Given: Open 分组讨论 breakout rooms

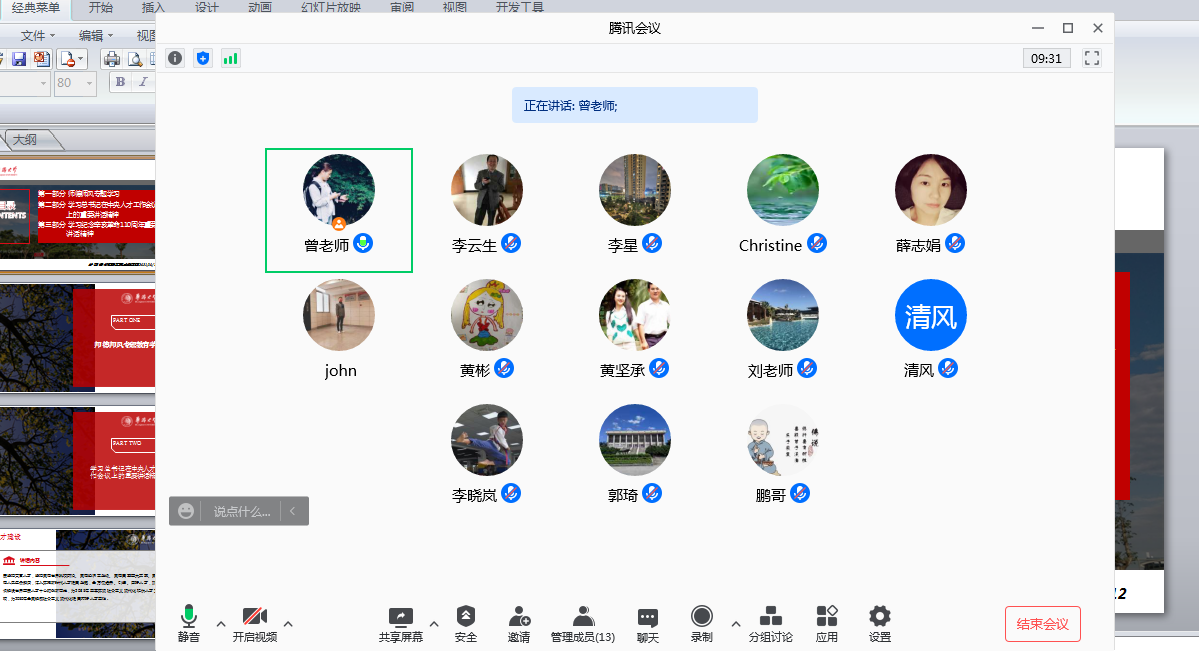Looking at the screenshot, I should [x=771, y=617].
